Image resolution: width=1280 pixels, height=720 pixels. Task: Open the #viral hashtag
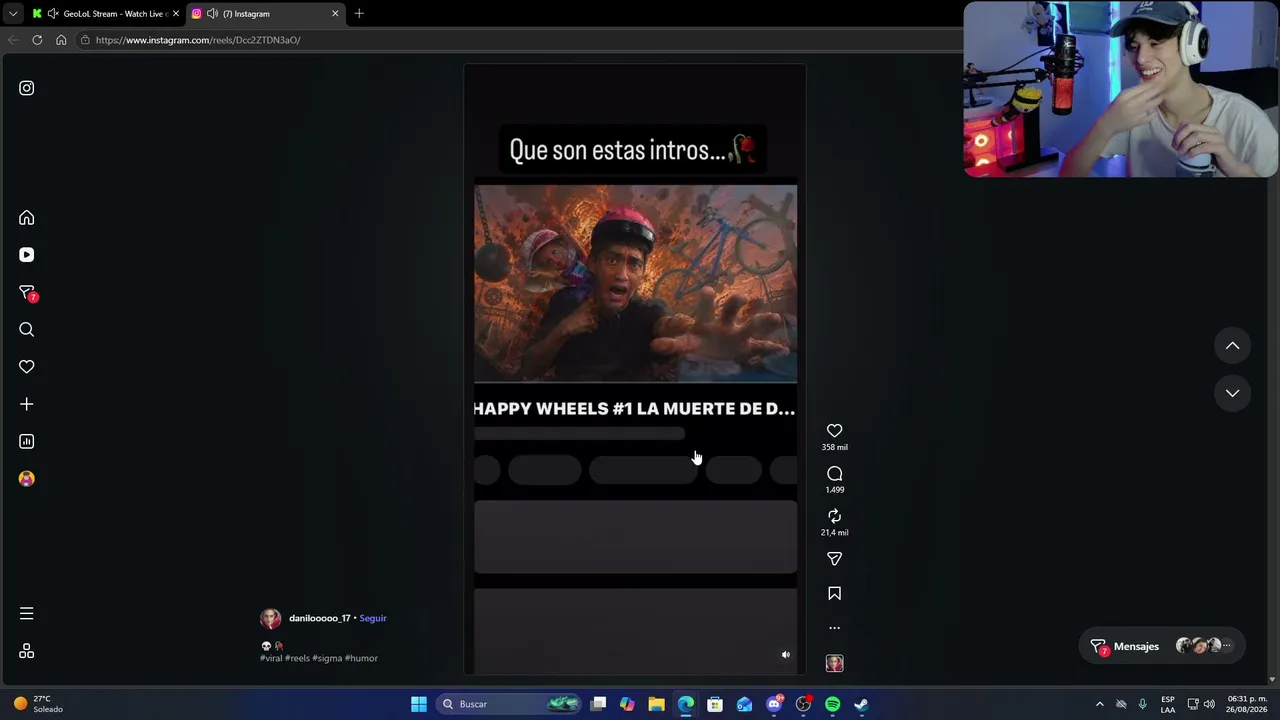tap(271, 658)
